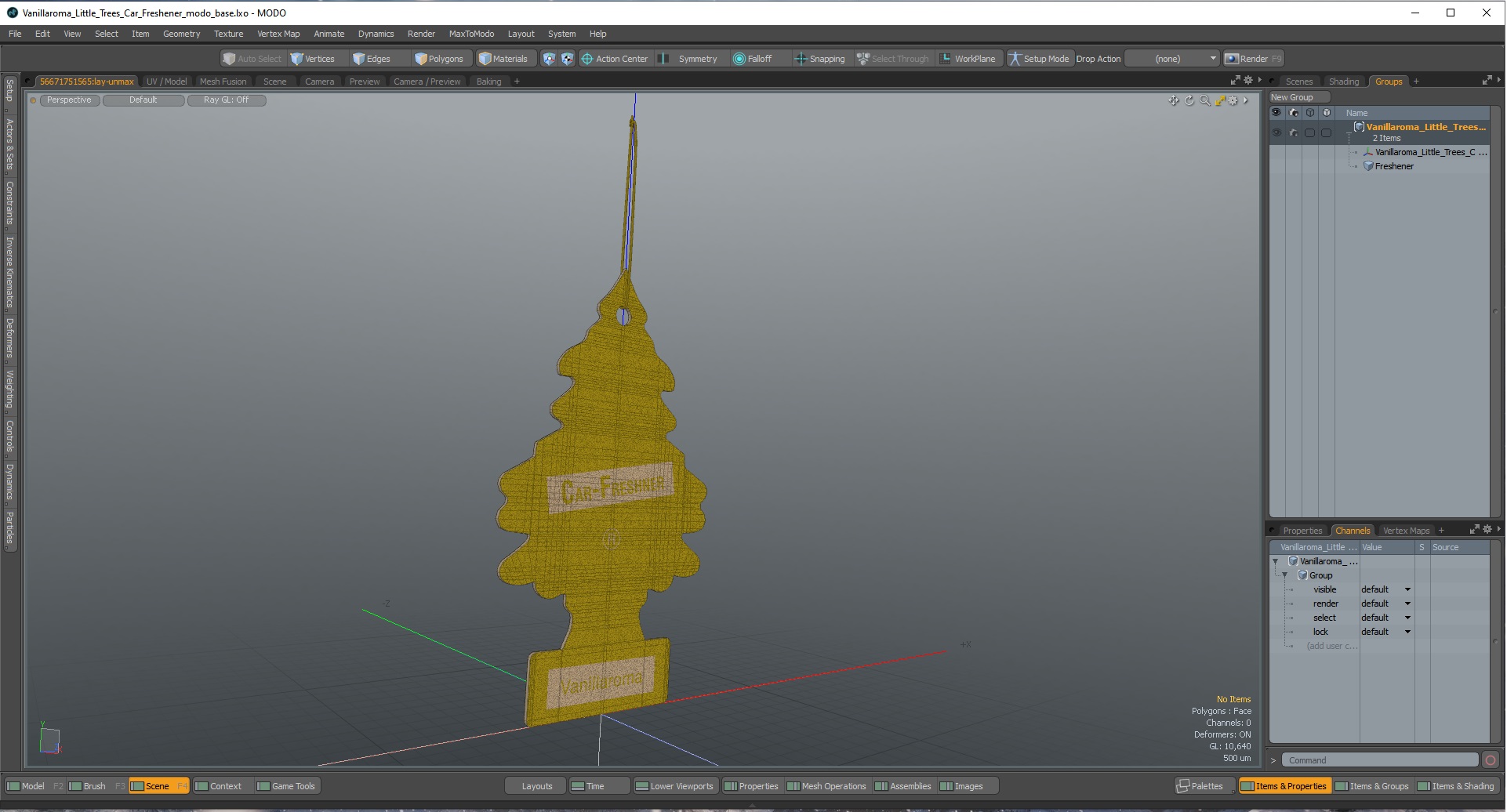Toggle render camera of Vanillaroma group
The width and height of the screenshot is (1507, 812).
point(1294,132)
